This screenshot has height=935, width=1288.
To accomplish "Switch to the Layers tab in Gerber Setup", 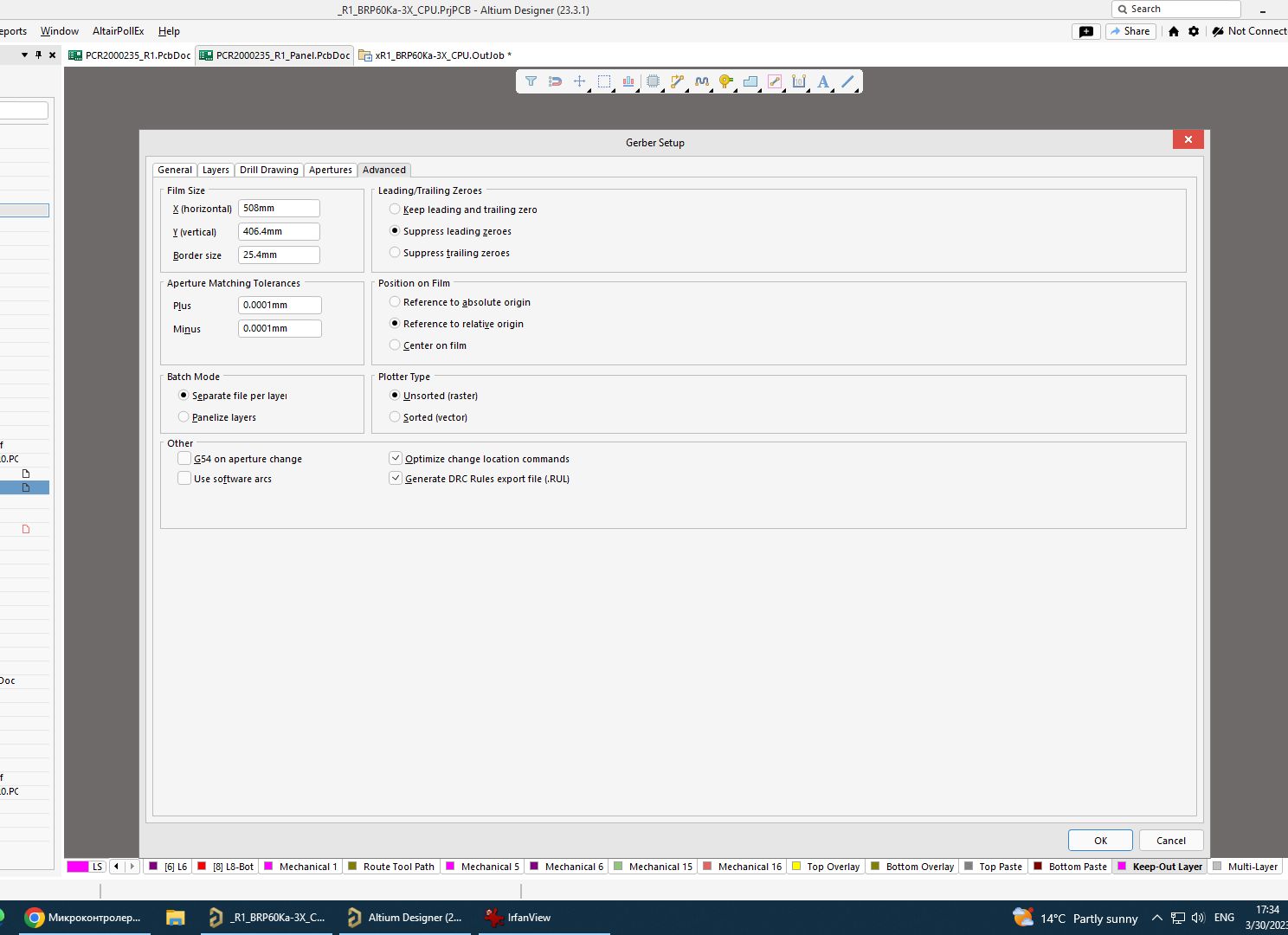I will coord(216,170).
